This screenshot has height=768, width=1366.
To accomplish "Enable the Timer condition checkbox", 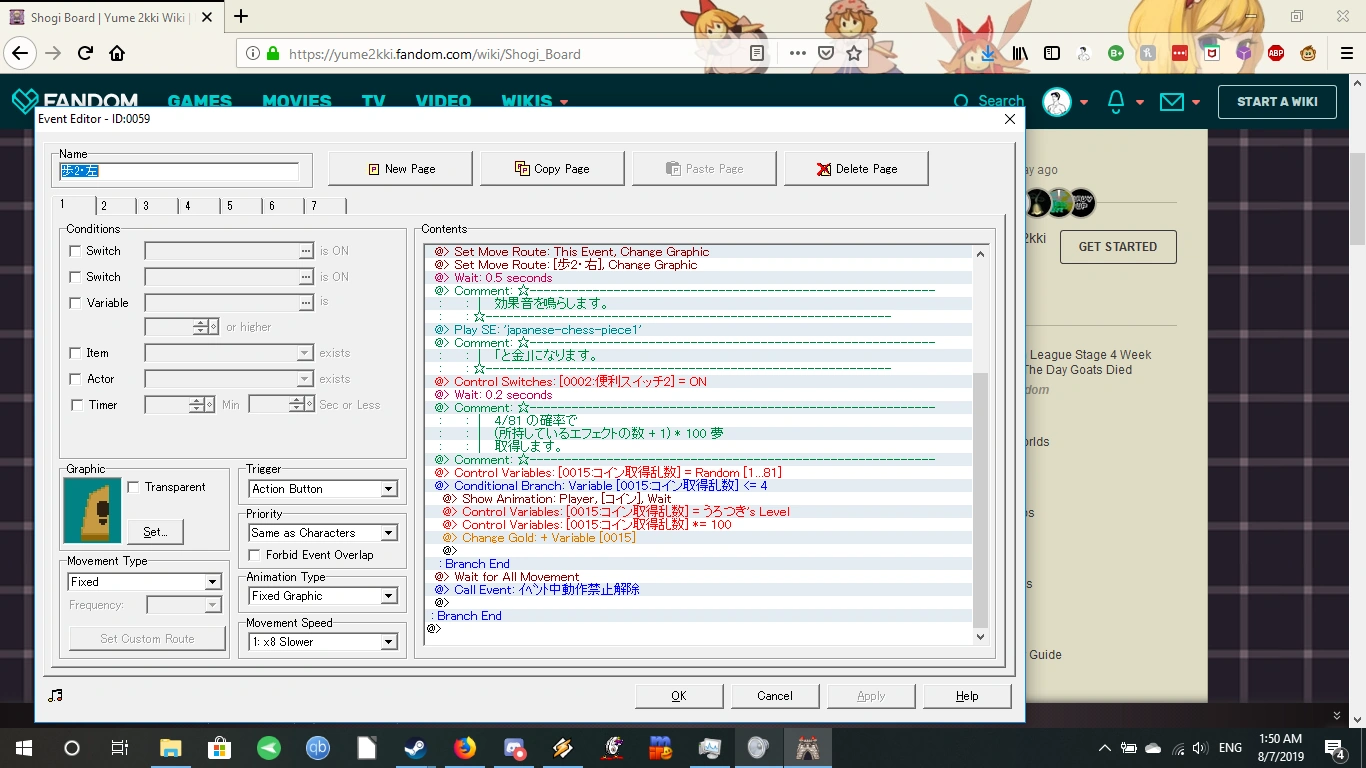I will click(76, 405).
